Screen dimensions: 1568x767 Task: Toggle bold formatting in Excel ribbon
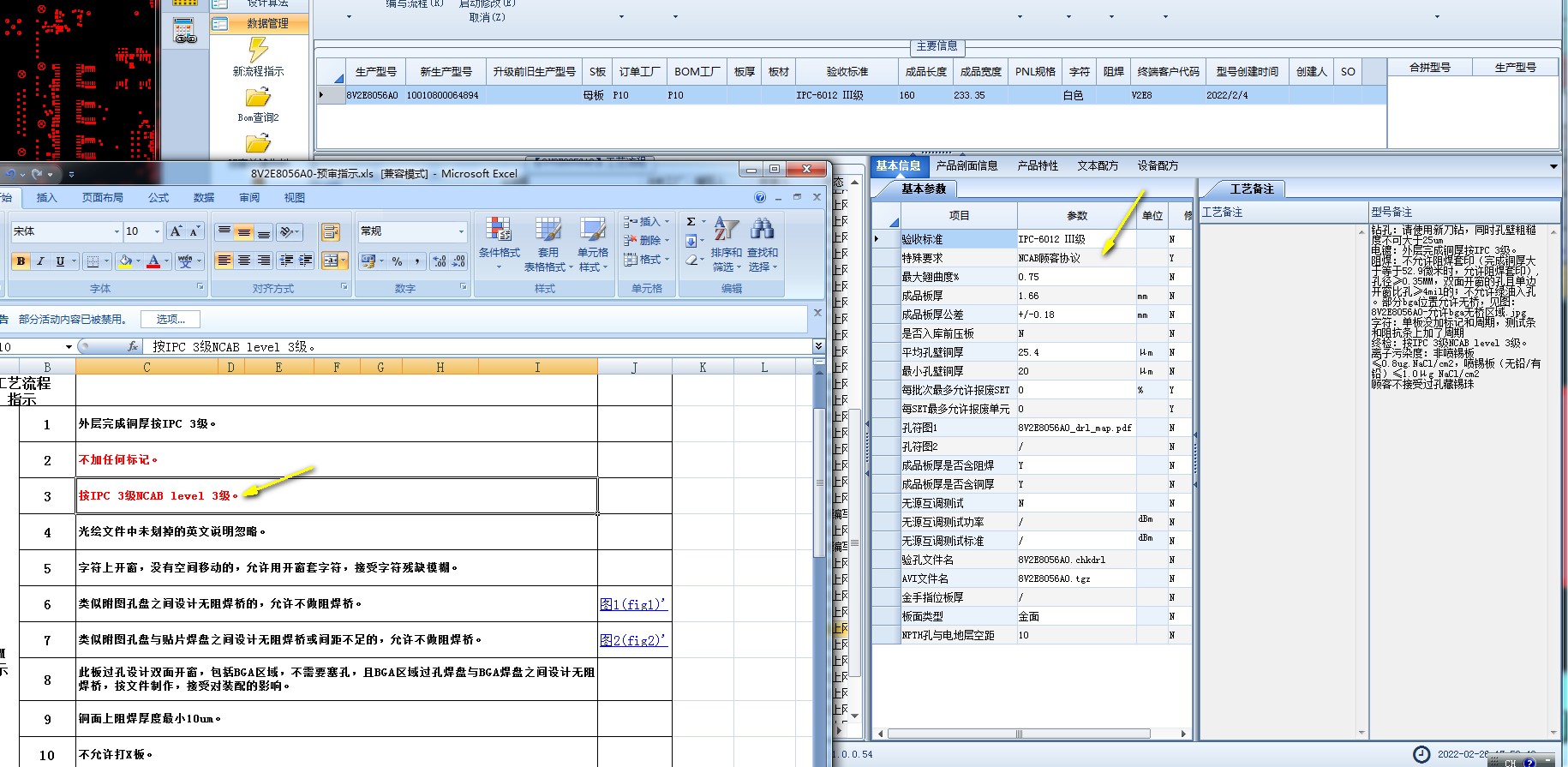(21, 261)
